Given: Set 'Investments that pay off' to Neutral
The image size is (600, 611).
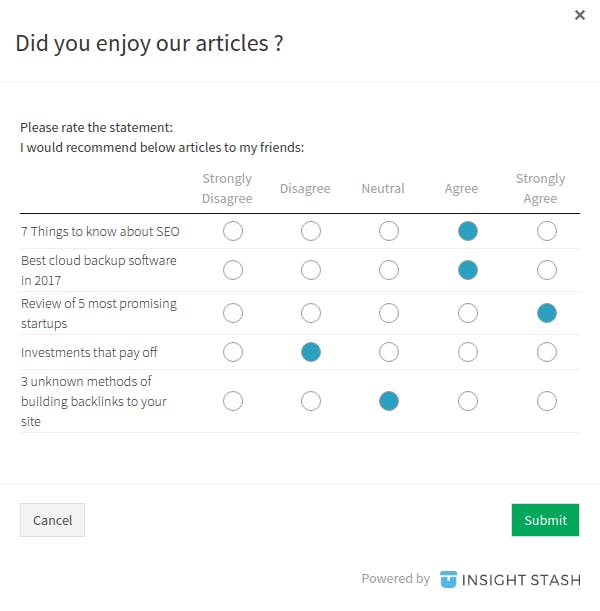Looking at the screenshot, I should (x=389, y=352).
